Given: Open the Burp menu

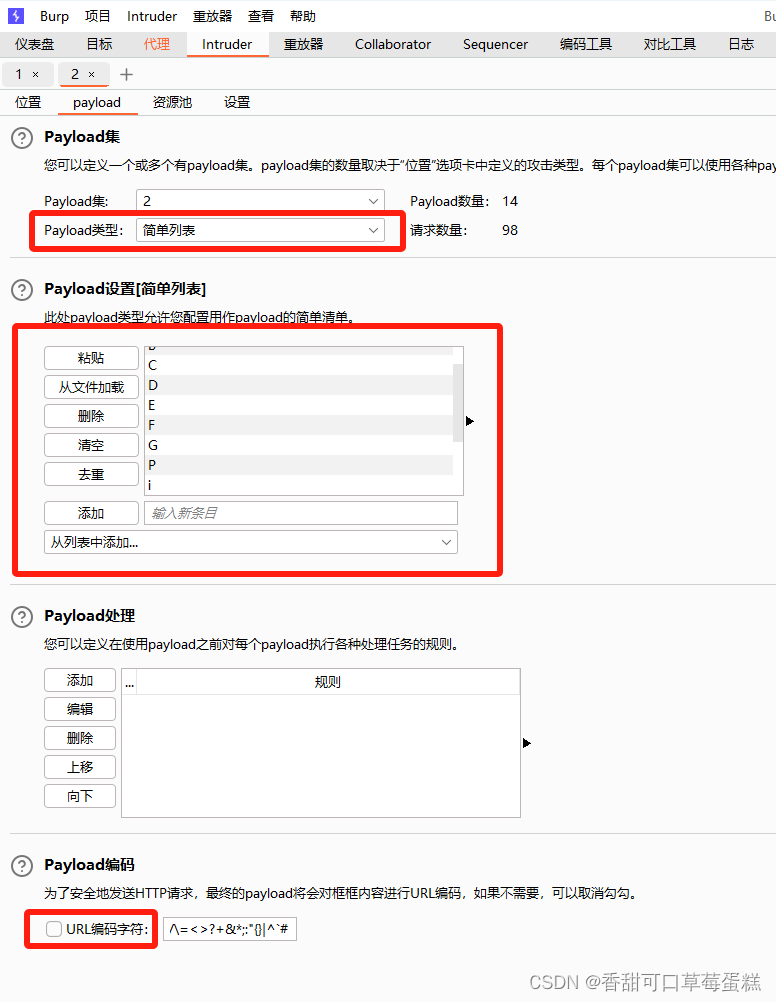Looking at the screenshot, I should [54, 17].
